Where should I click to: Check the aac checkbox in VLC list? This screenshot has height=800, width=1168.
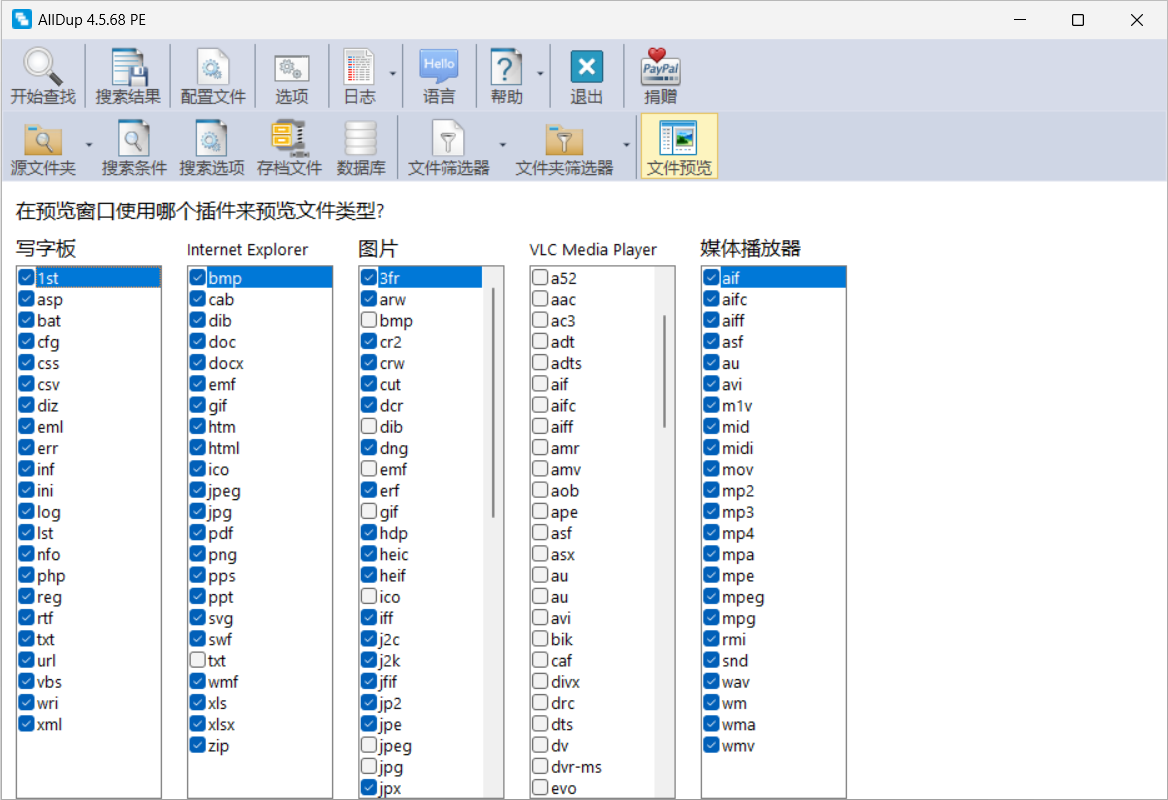[540, 300]
